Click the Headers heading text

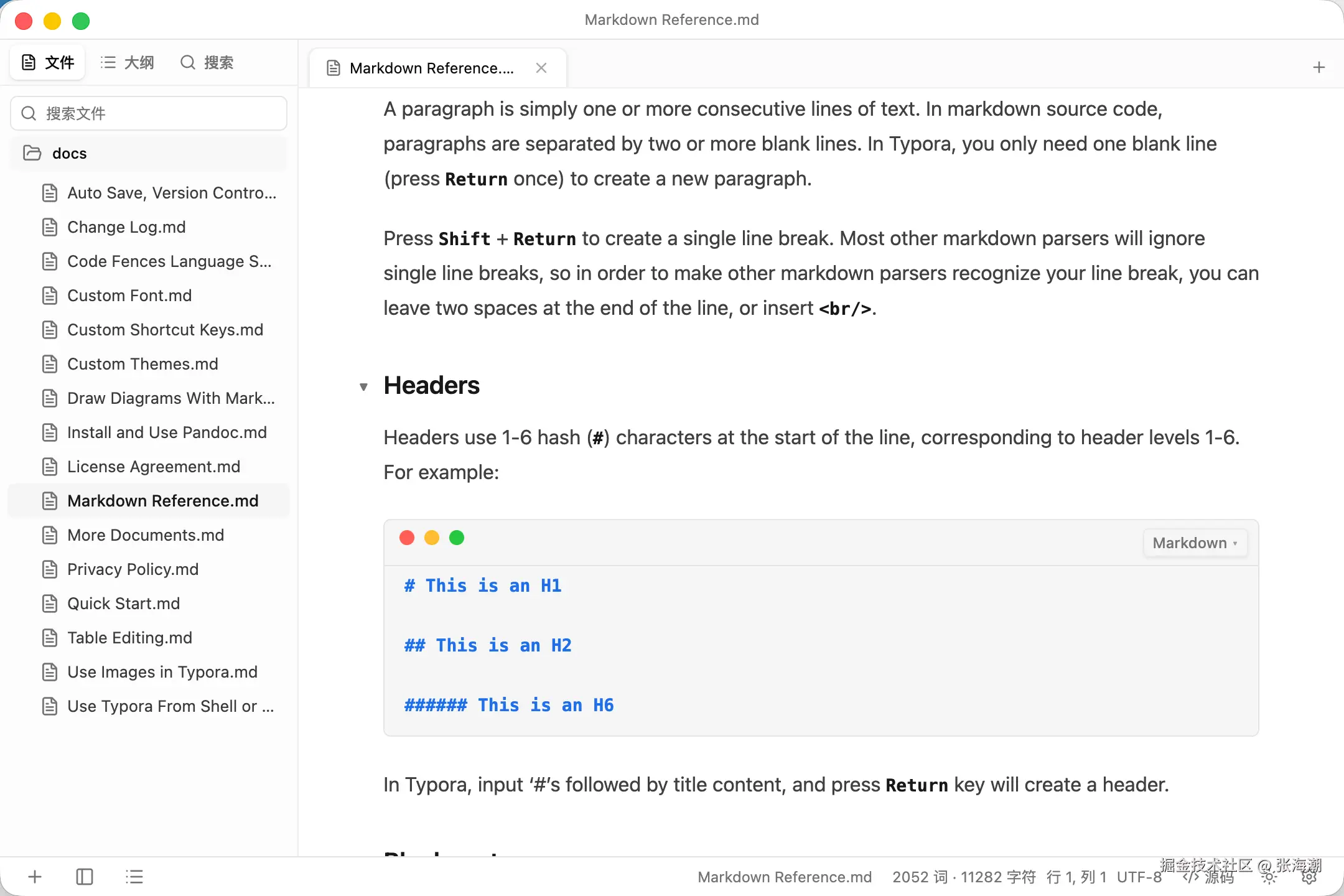(x=432, y=386)
